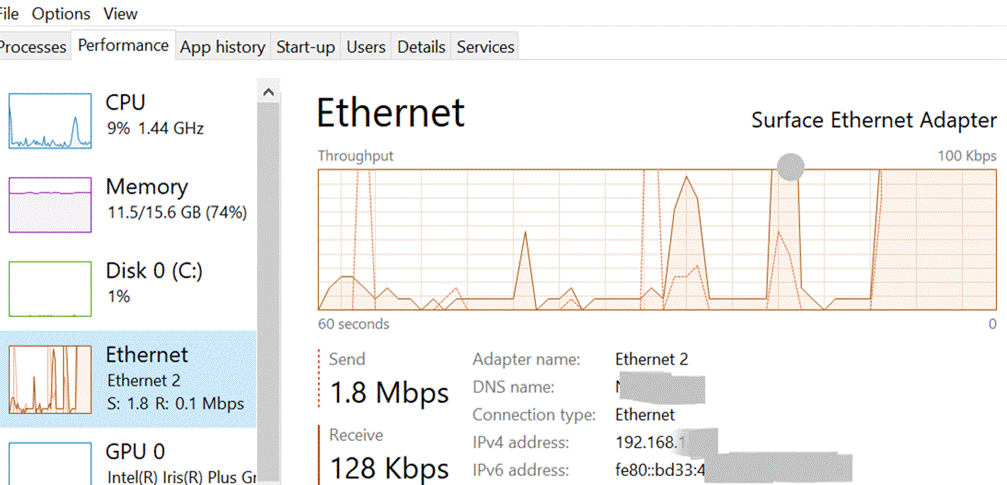Open the Services tab
The width and height of the screenshot is (1007, 485).
pyautogui.click(x=486, y=47)
